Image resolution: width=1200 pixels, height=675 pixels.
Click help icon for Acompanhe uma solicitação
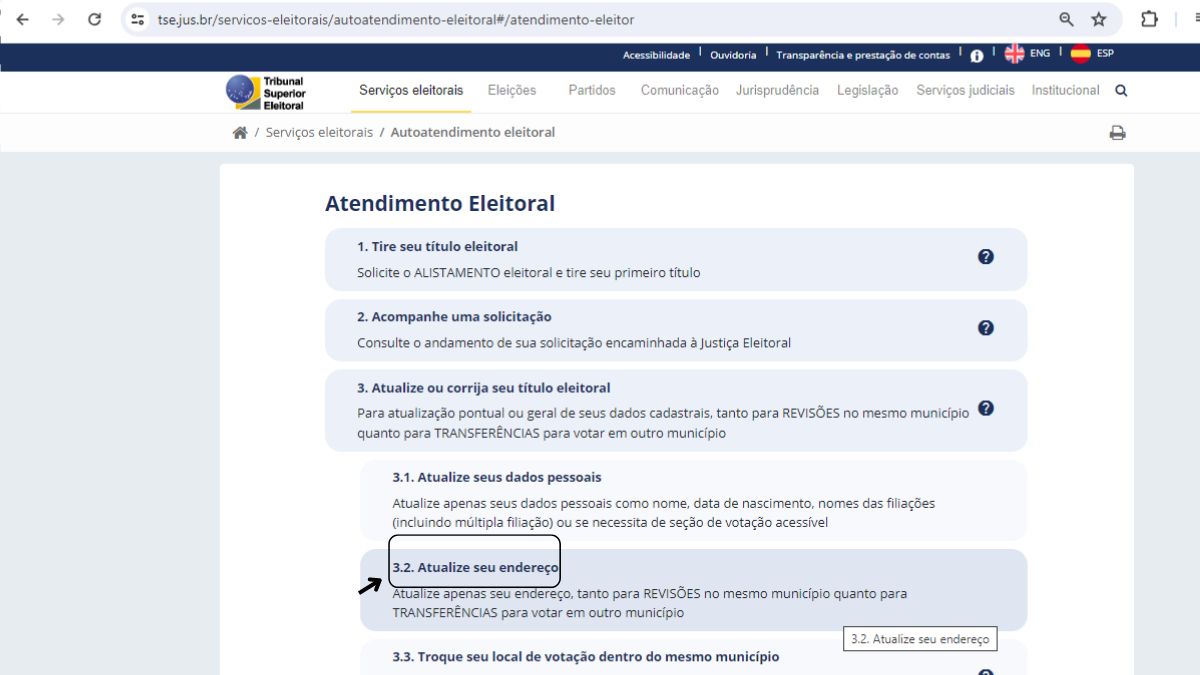click(x=985, y=328)
